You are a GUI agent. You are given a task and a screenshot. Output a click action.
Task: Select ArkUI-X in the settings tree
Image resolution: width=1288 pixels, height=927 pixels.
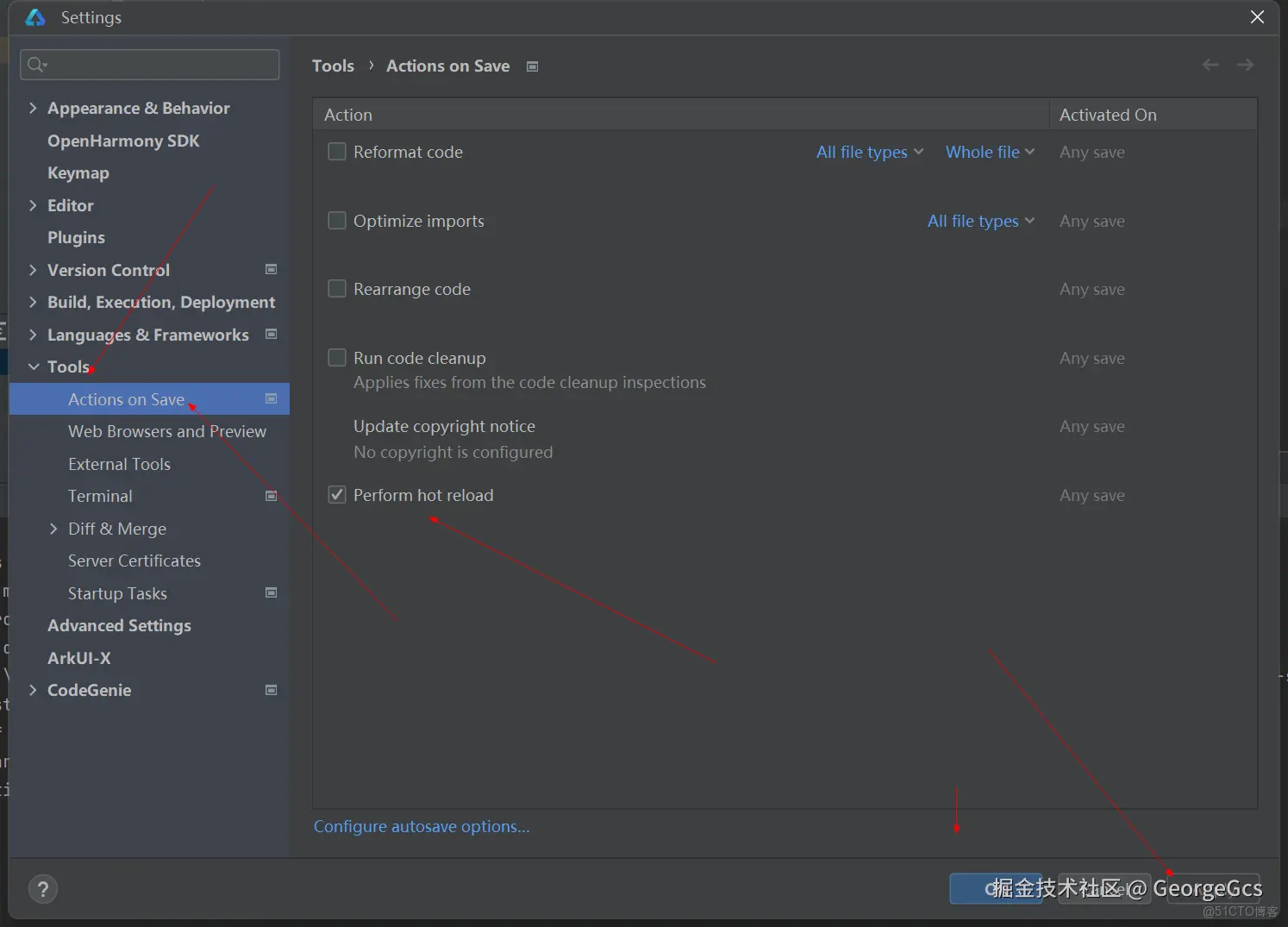[x=79, y=658]
